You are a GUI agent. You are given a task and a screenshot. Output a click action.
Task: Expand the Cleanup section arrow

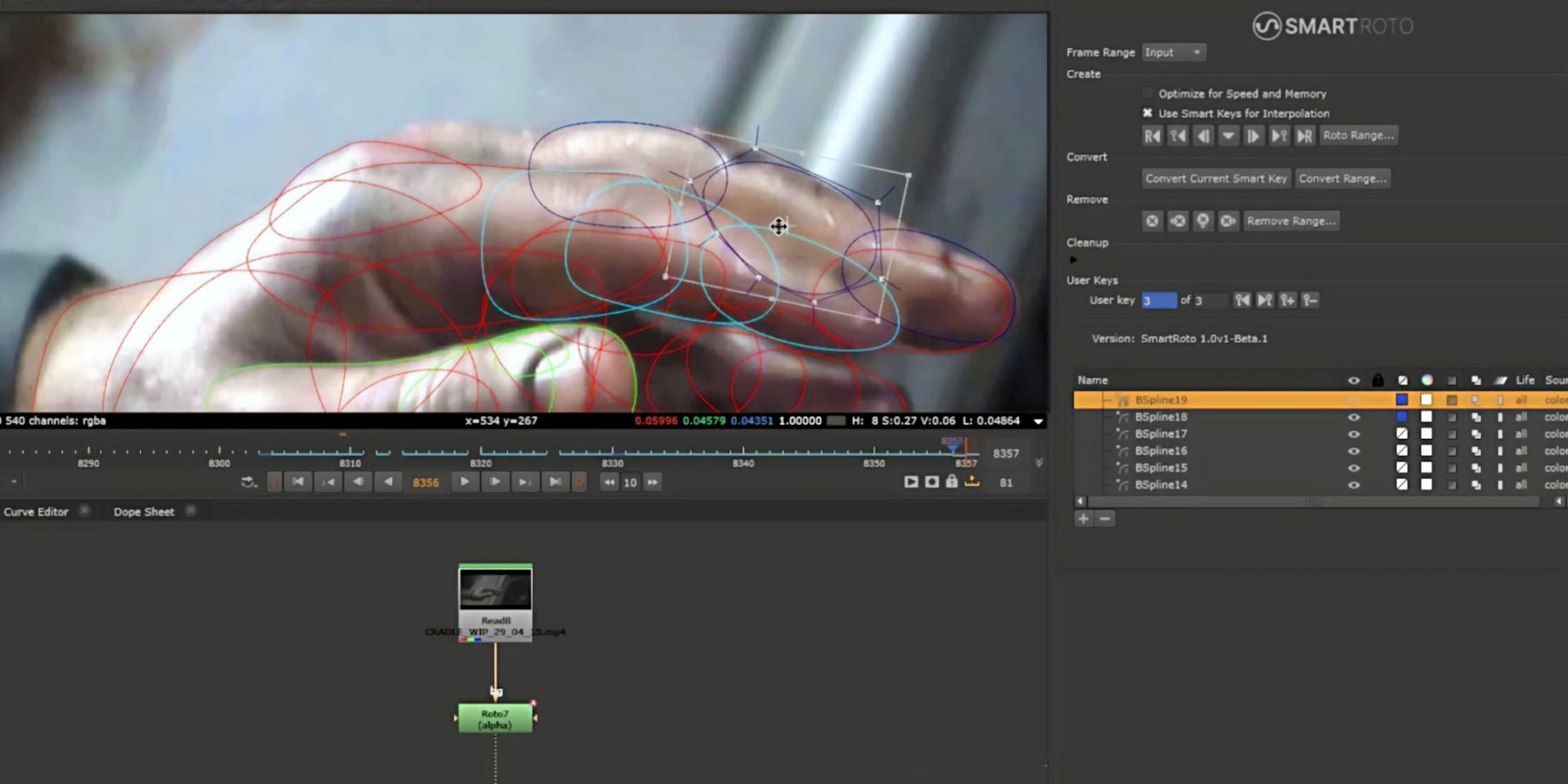coord(1073,260)
